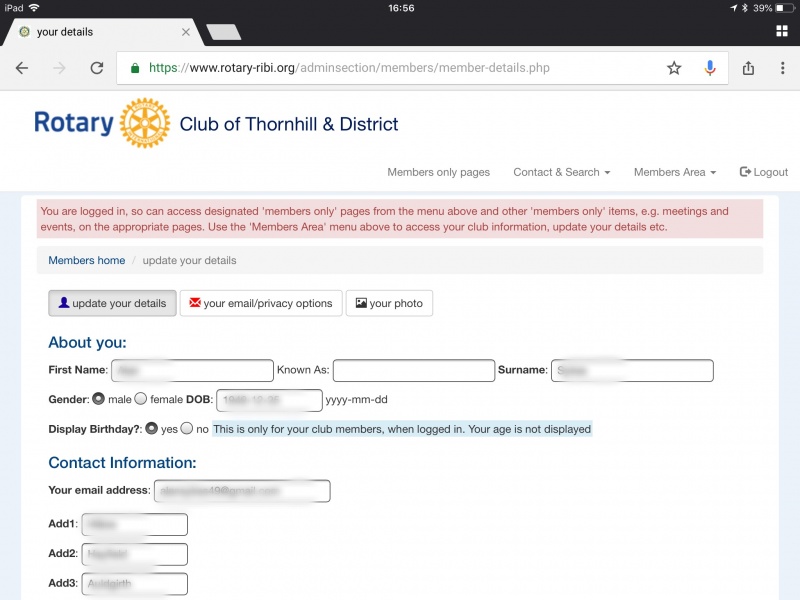Close the 'your details' tab
Image resolution: width=800 pixels, height=600 pixels.
tap(186, 32)
